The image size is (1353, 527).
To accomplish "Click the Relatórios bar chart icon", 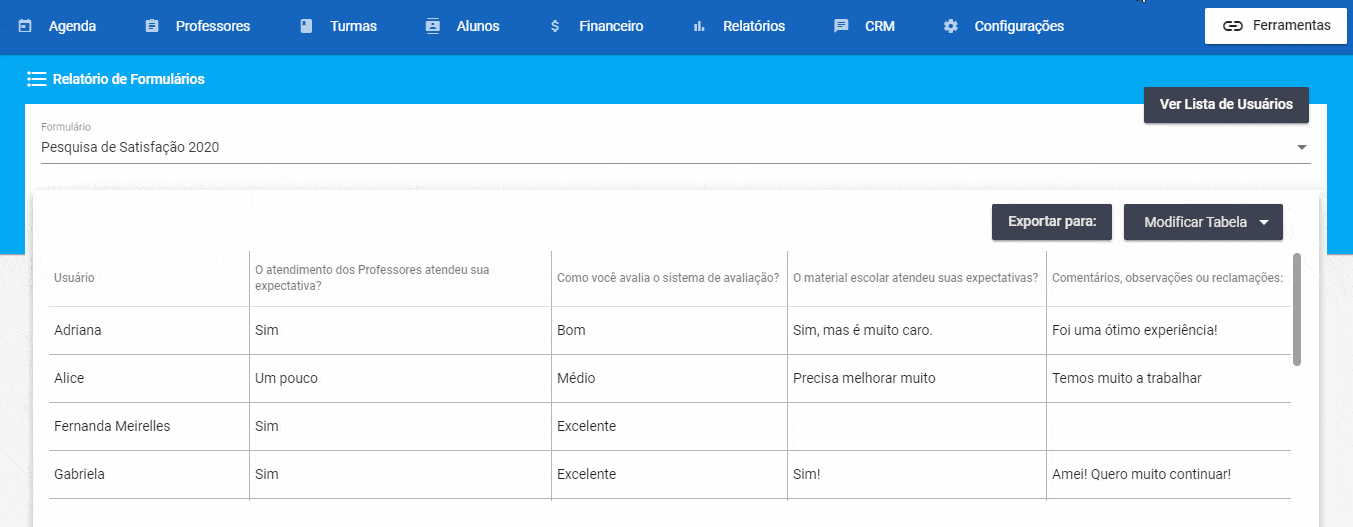I will pos(699,27).
